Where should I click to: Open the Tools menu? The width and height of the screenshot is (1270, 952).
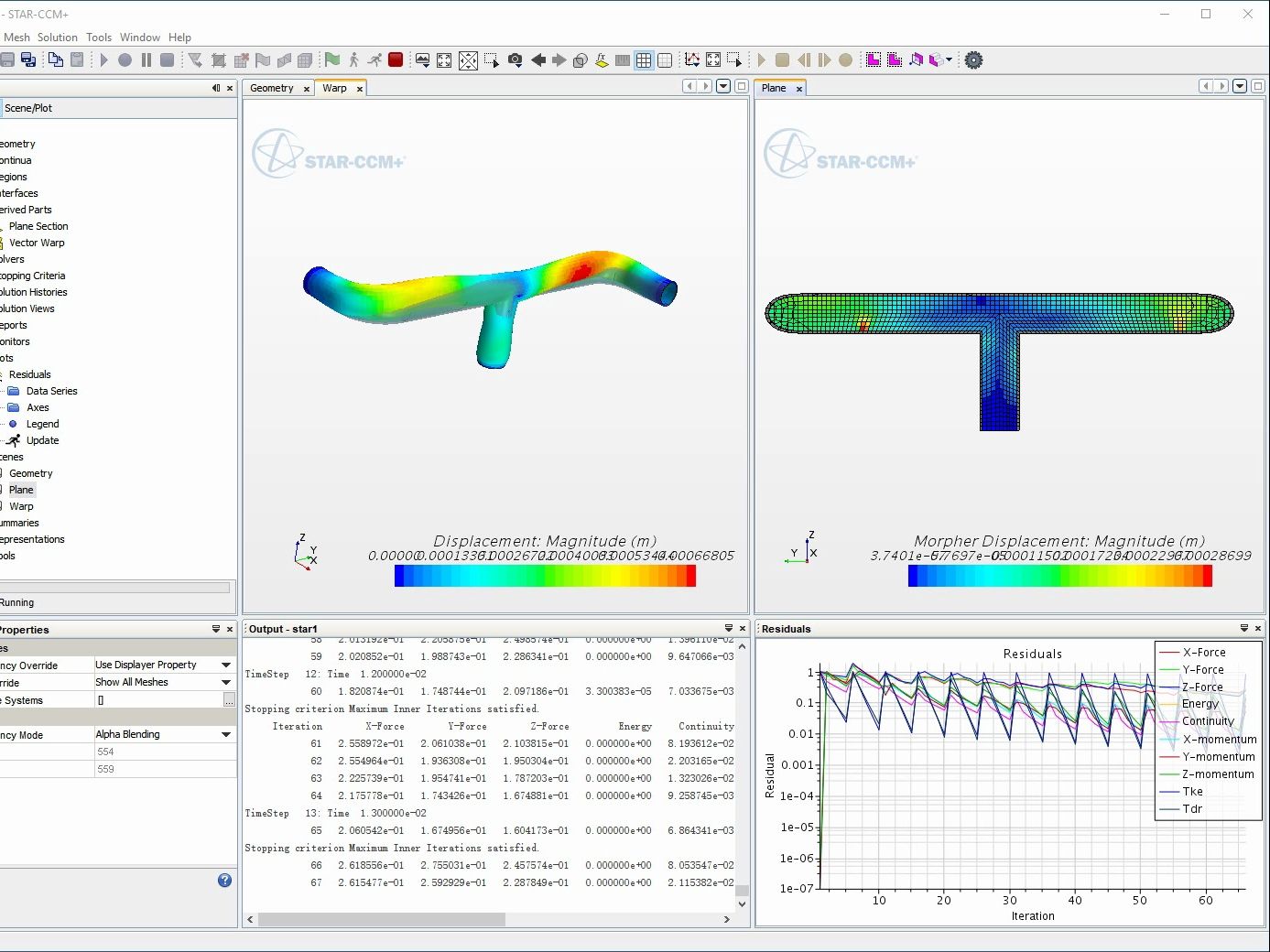(x=99, y=38)
